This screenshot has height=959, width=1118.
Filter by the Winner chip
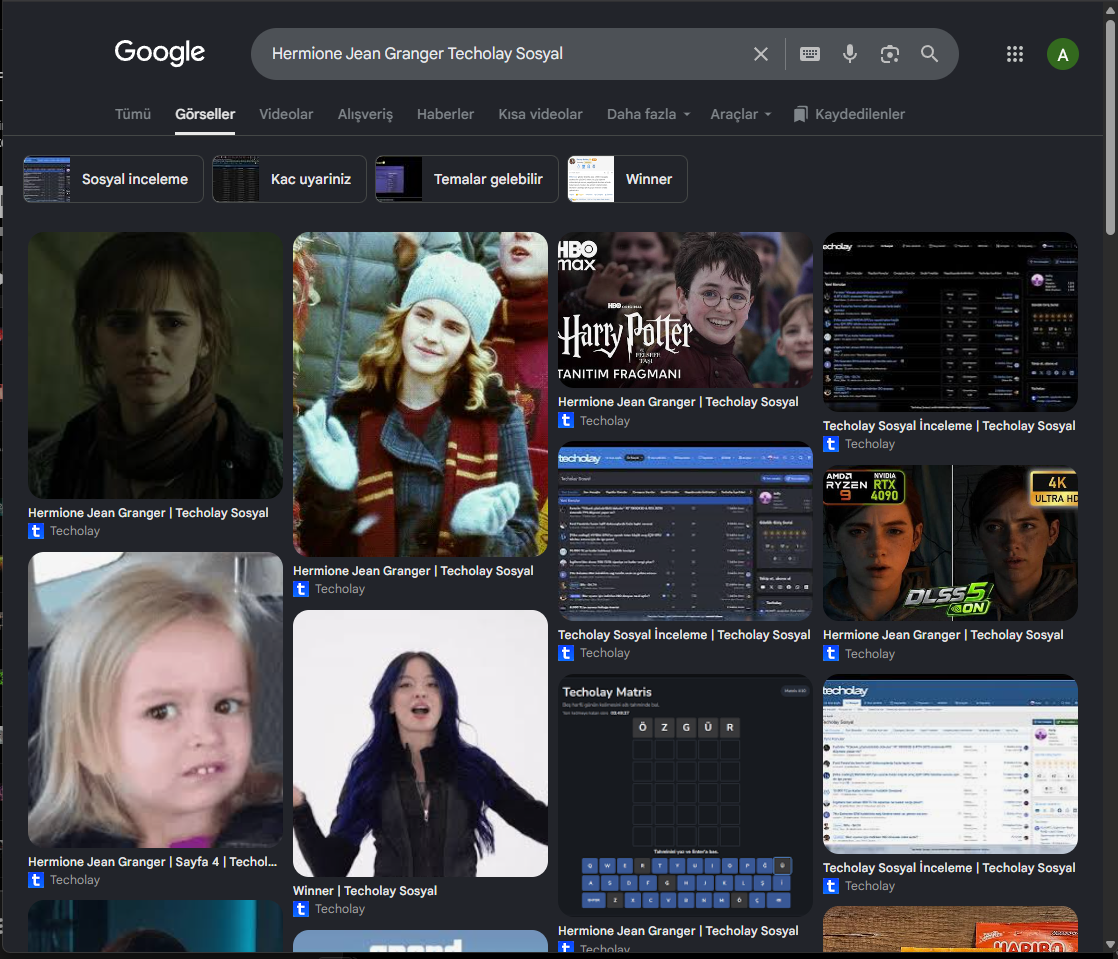pos(627,179)
